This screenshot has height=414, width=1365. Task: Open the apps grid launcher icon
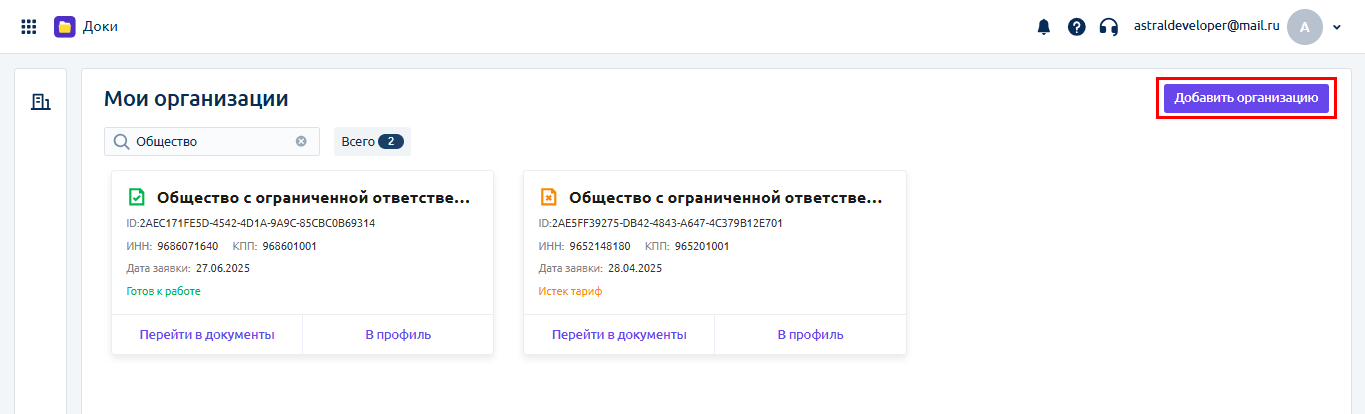click(x=29, y=27)
